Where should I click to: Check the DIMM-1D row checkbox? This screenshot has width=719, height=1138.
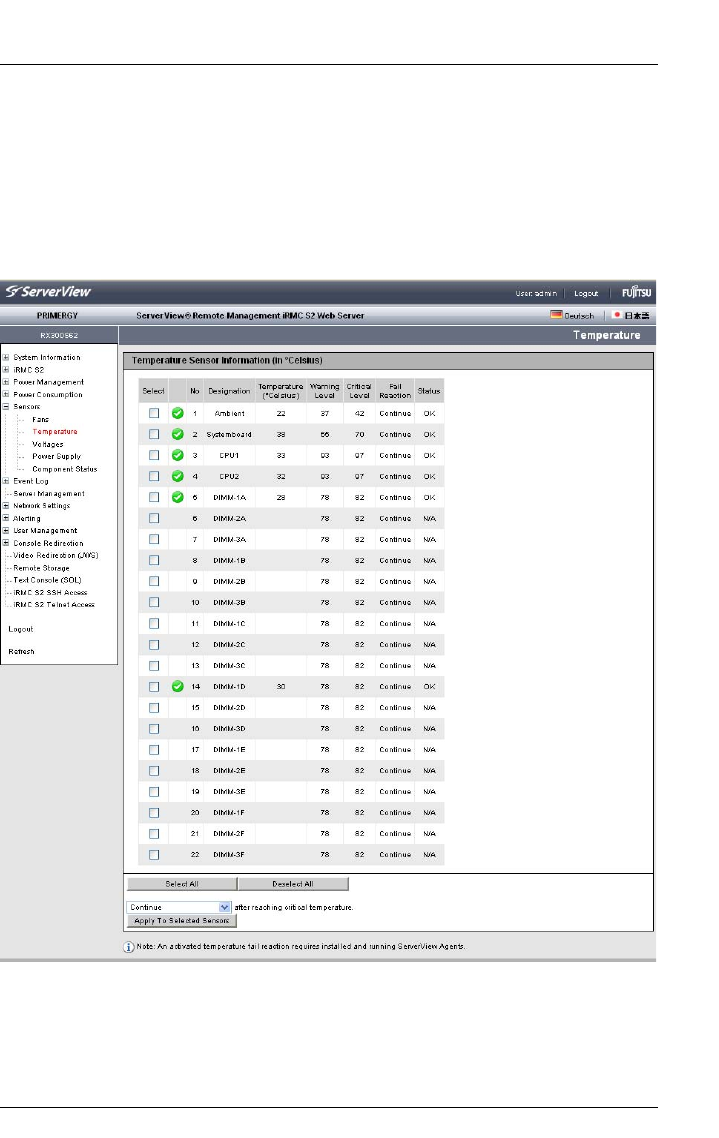154,687
